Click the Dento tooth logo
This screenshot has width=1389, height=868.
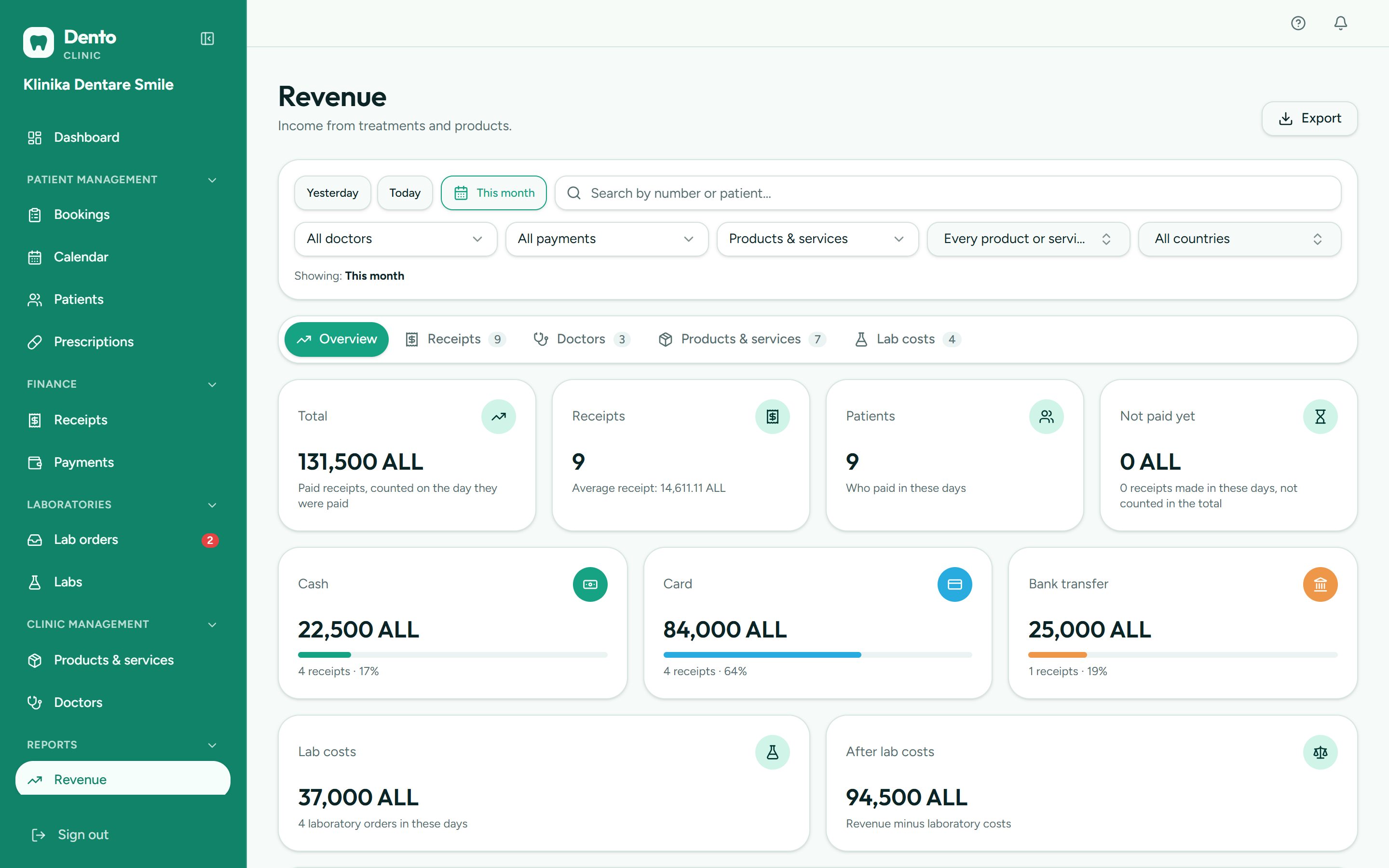(39, 42)
